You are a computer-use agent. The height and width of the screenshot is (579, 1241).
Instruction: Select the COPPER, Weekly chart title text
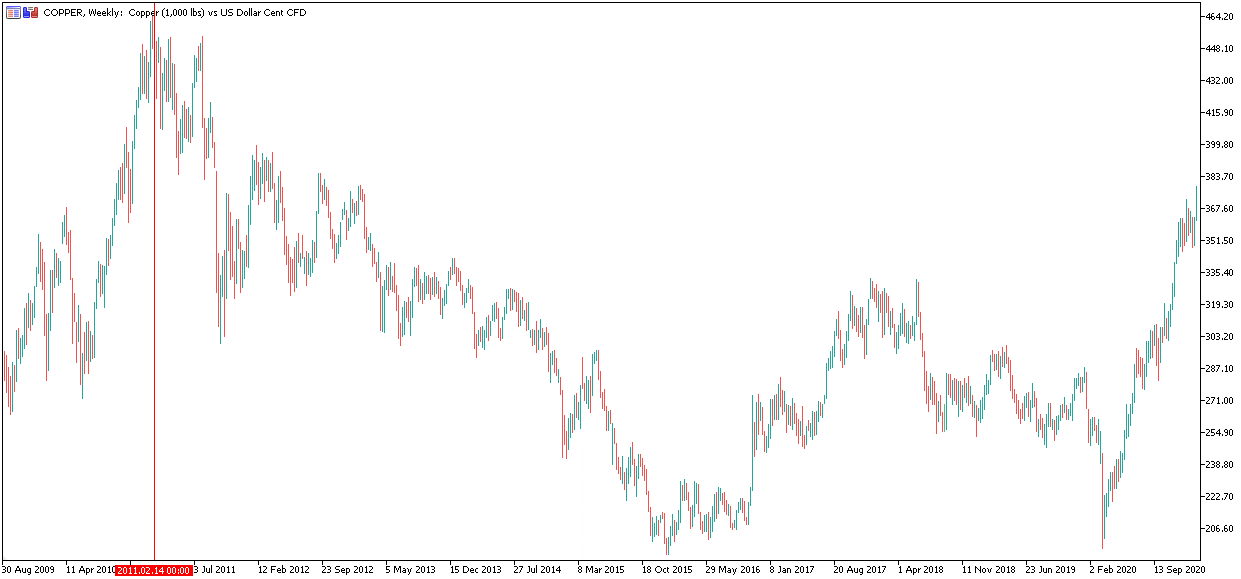[x=175, y=13]
